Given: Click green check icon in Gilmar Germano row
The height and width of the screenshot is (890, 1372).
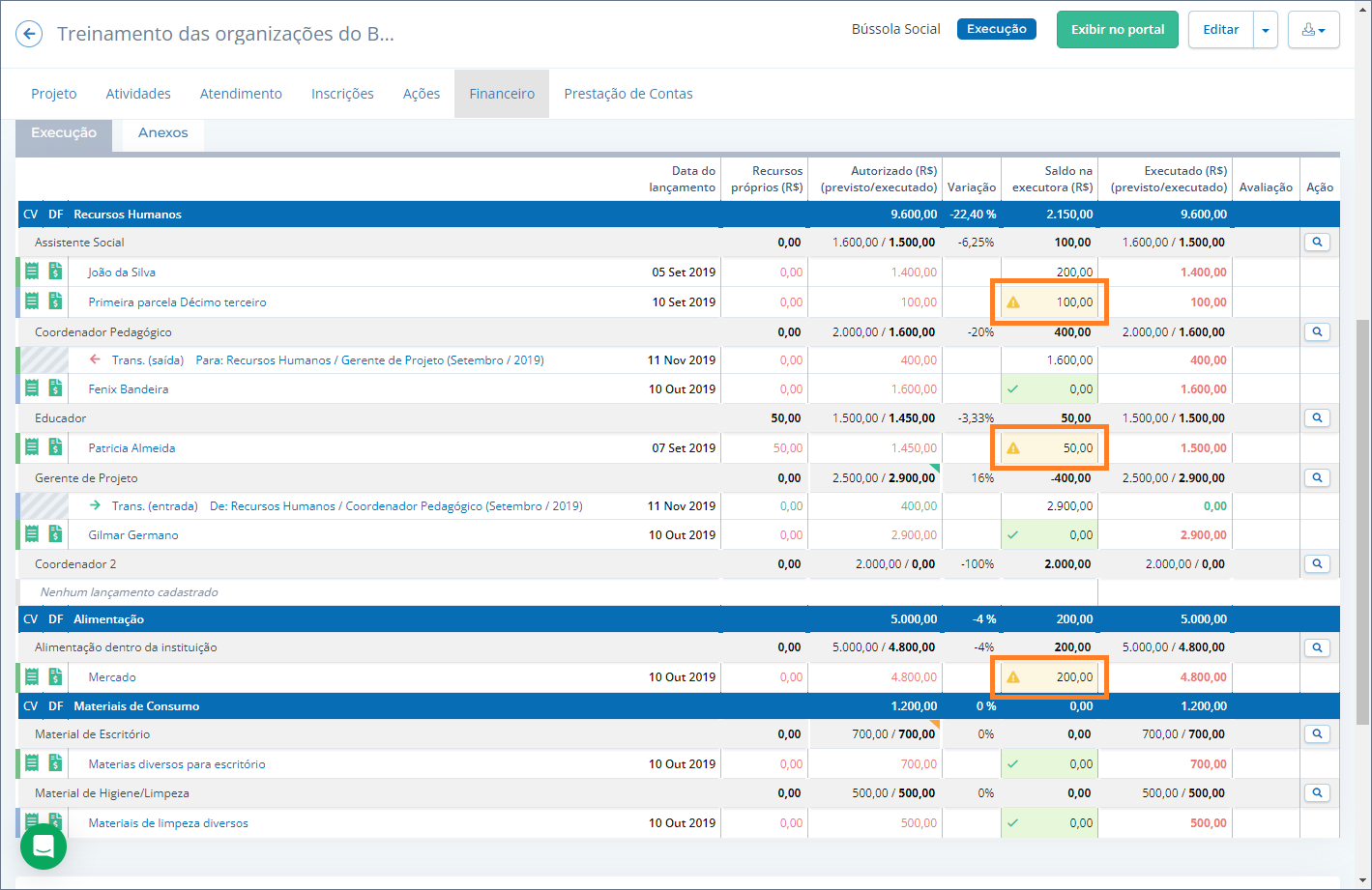Looking at the screenshot, I should (1013, 534).
